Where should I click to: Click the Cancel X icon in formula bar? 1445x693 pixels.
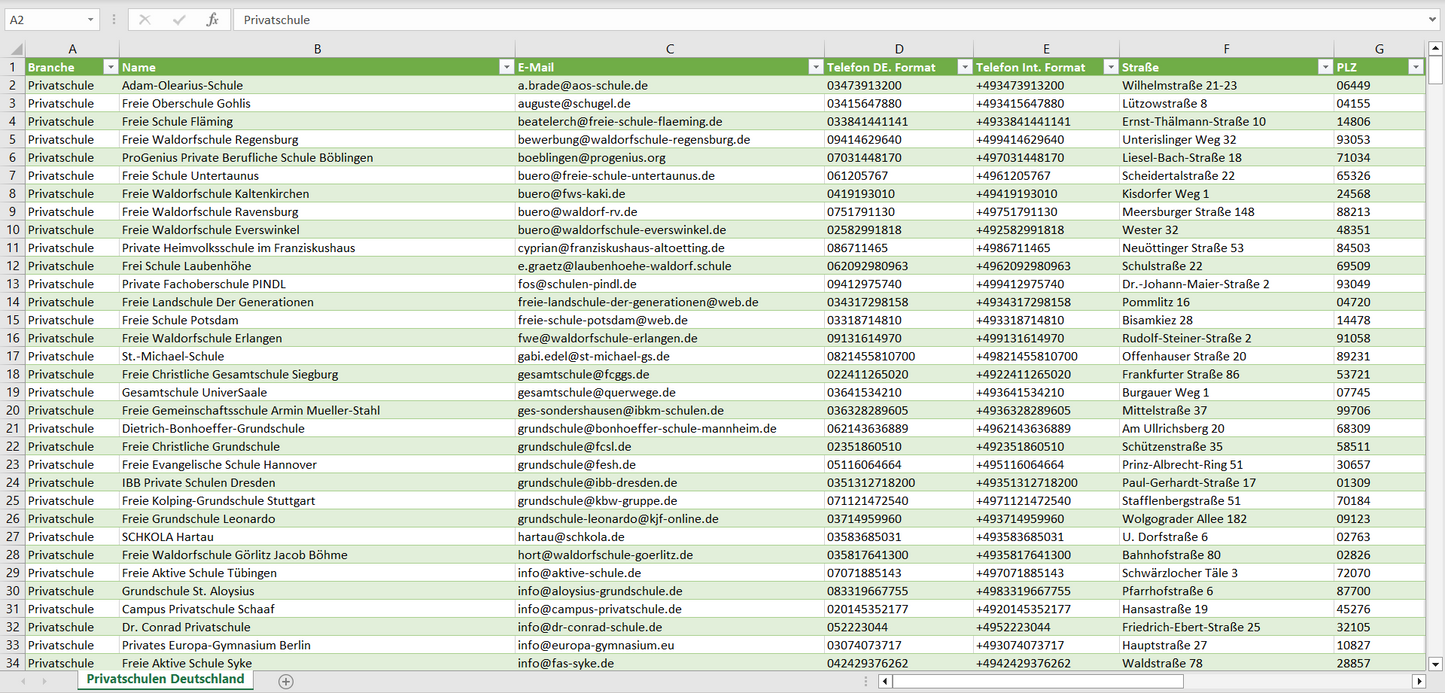coord(145,20)
